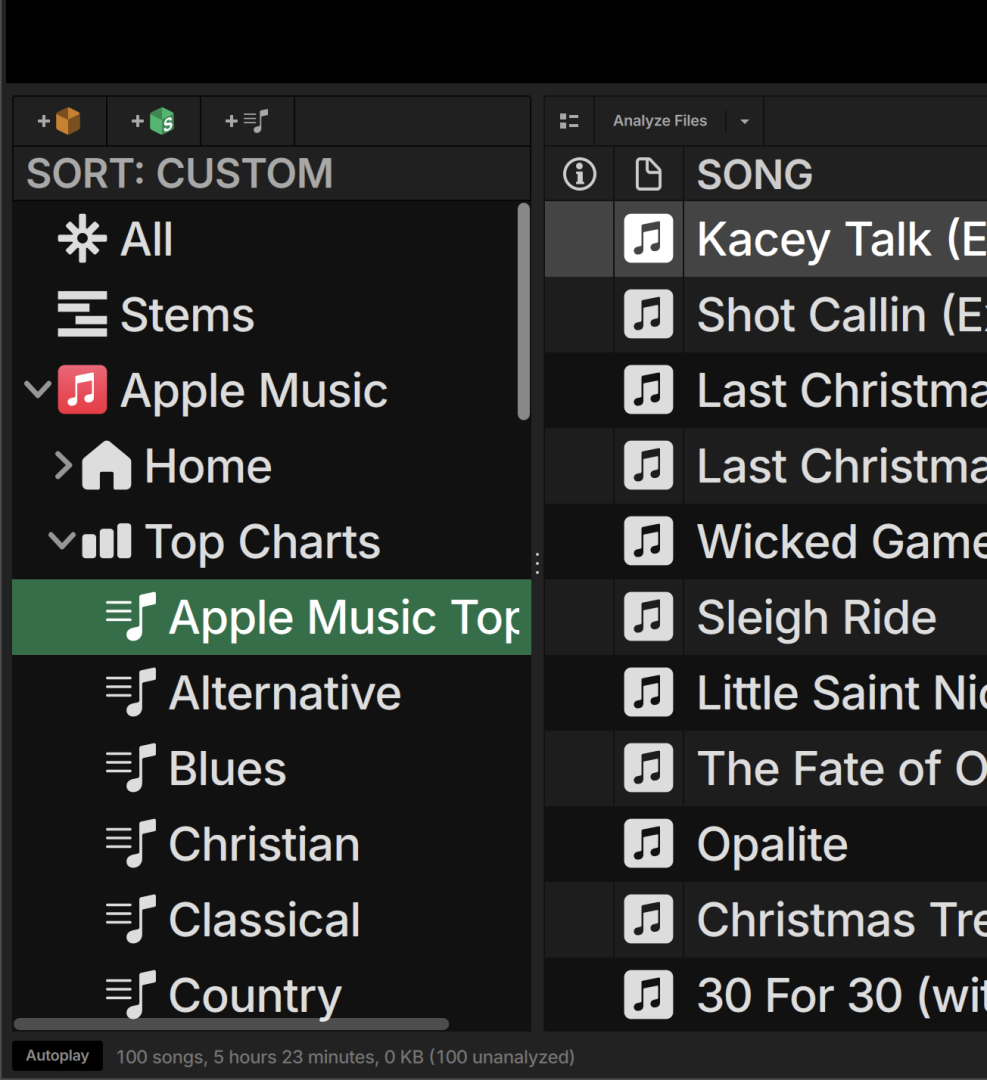987x1080 pixels.
Task: Click the SORT: CUSTOM header
Action: click(x=180, y=174)
